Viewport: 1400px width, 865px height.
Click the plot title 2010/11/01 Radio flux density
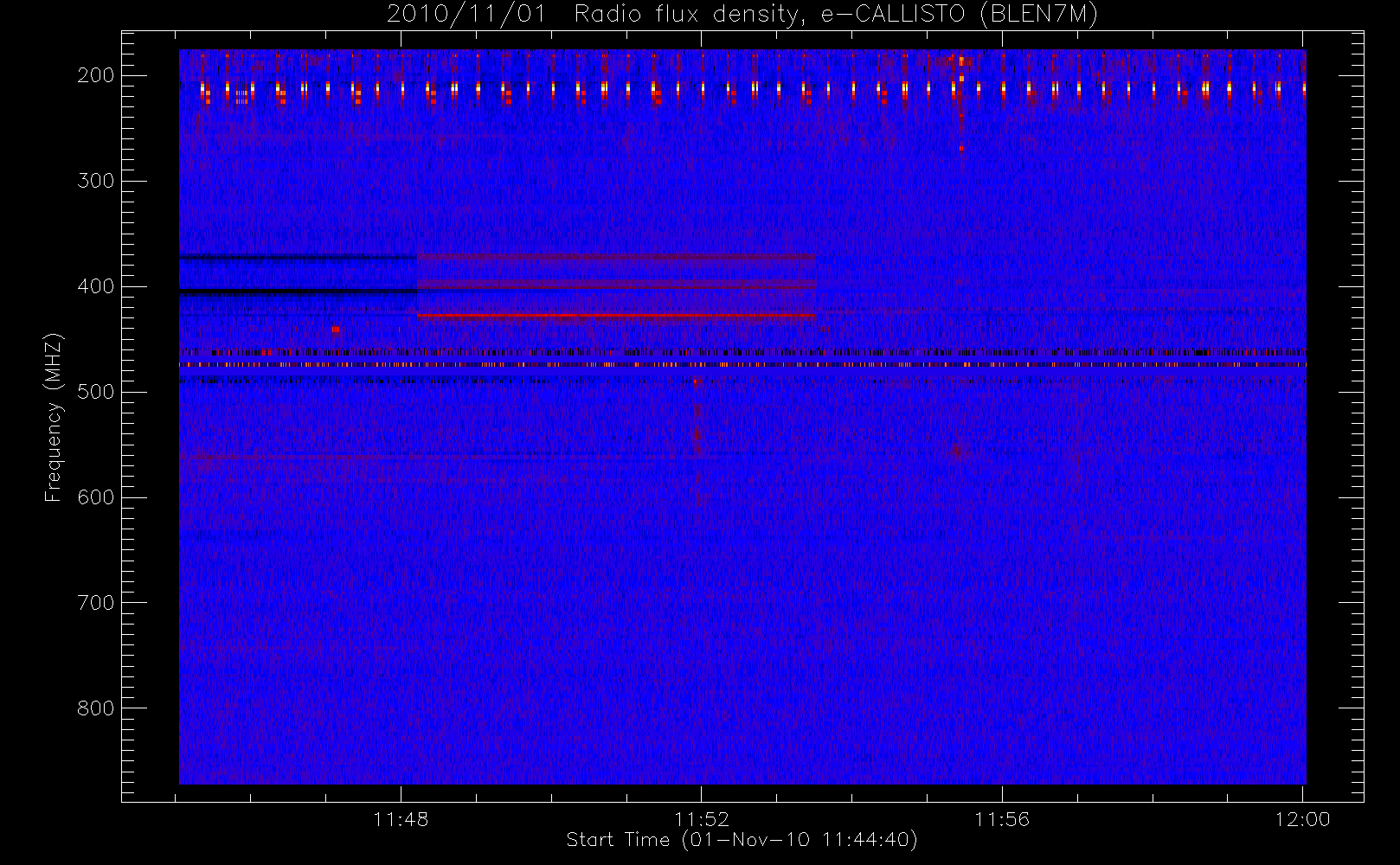pyautogui.click(x=742, y=15)
